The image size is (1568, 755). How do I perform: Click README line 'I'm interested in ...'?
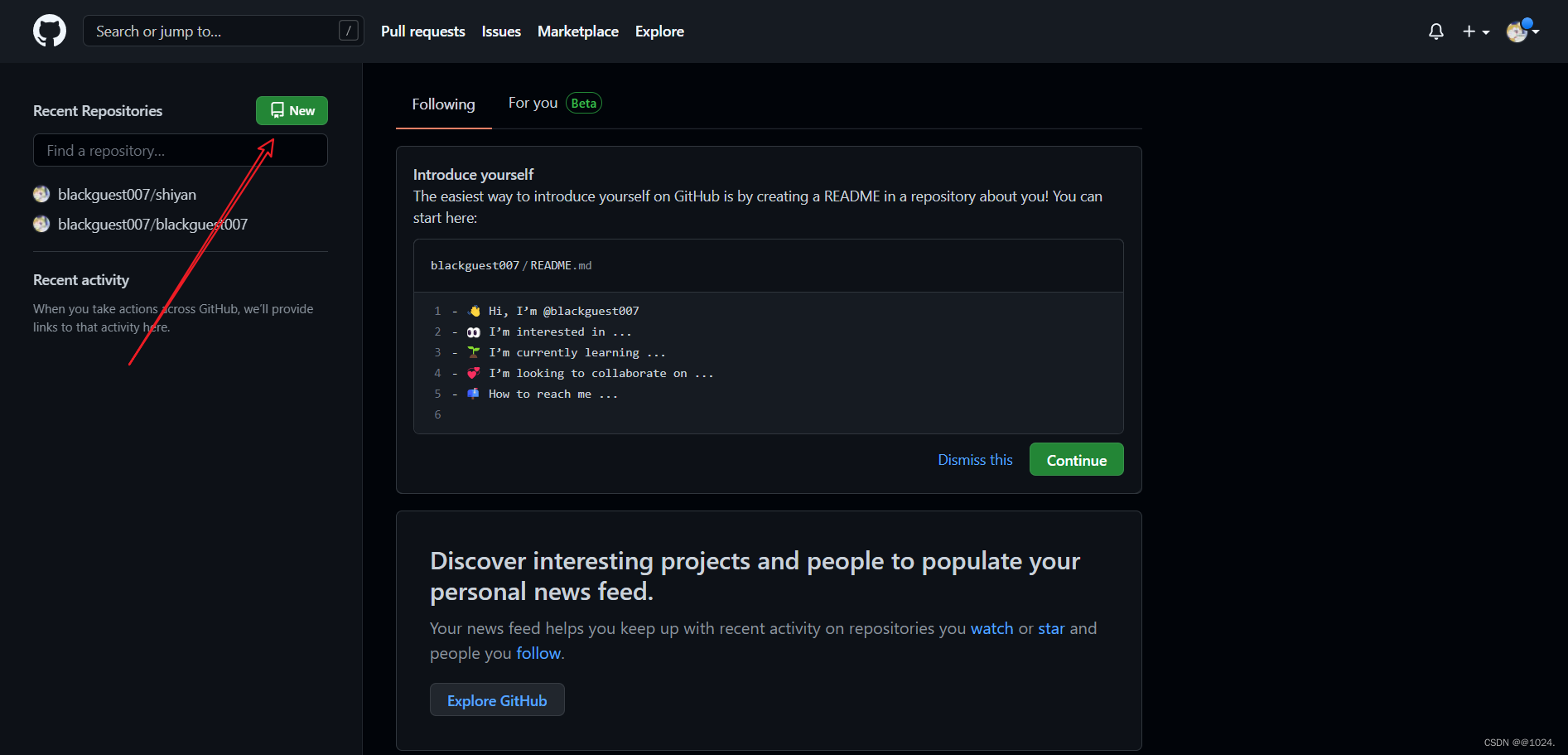(560, 332)
